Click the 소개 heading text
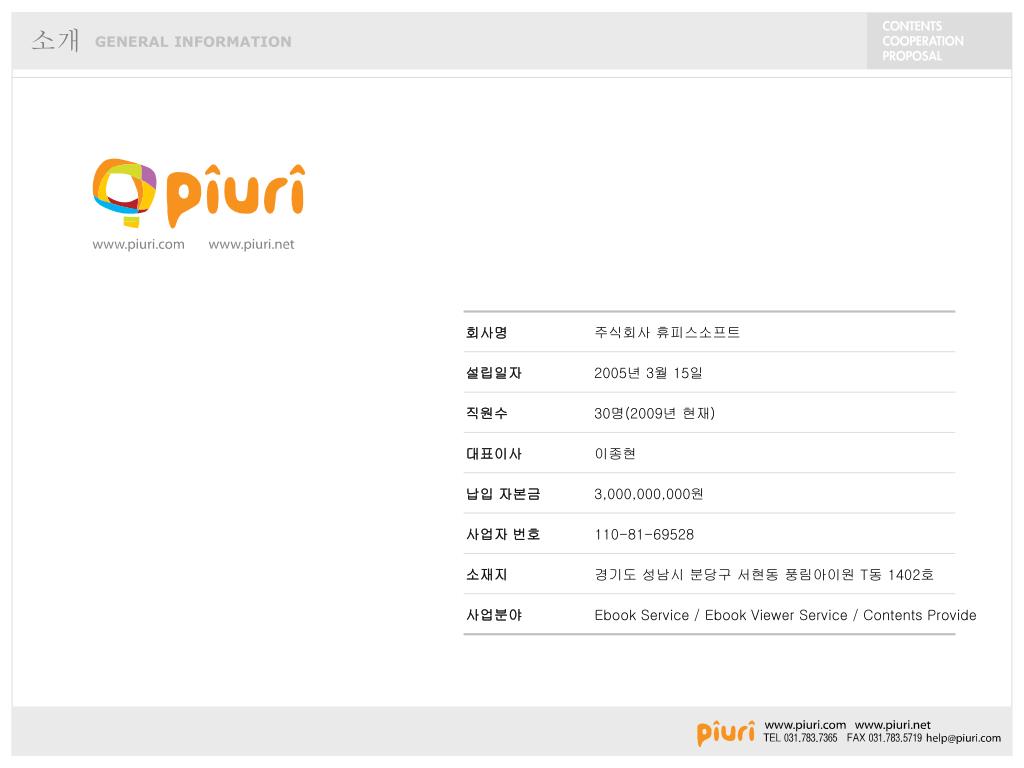Viewport: 1024px width, 768px height. [x=56, y=40]
